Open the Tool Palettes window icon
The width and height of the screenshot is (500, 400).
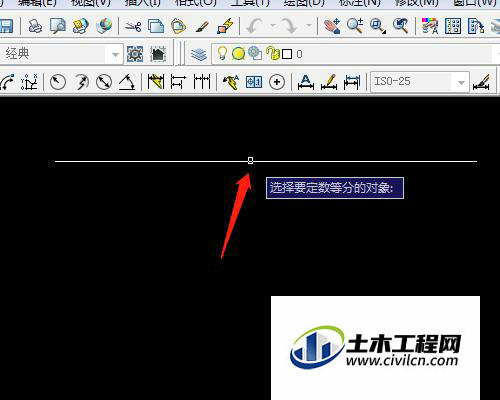click(x=476, y=26)
